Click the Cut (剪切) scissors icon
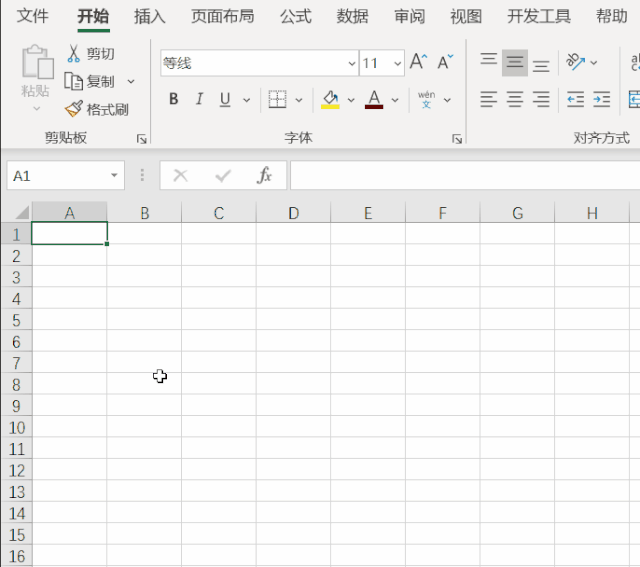The image size is (640, 567). point(73,53)
